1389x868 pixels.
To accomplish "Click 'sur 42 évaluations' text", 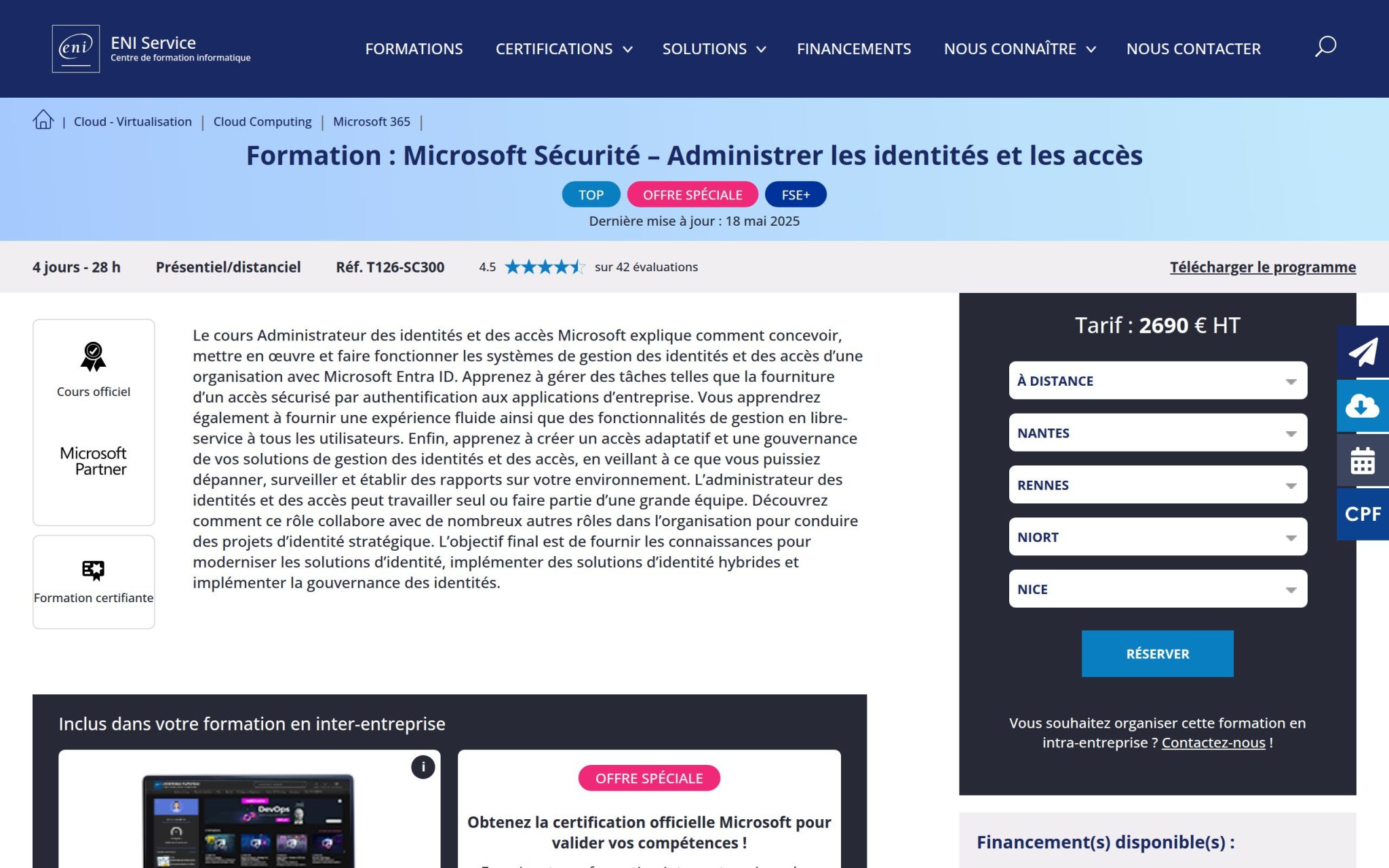I will point(646,267).
